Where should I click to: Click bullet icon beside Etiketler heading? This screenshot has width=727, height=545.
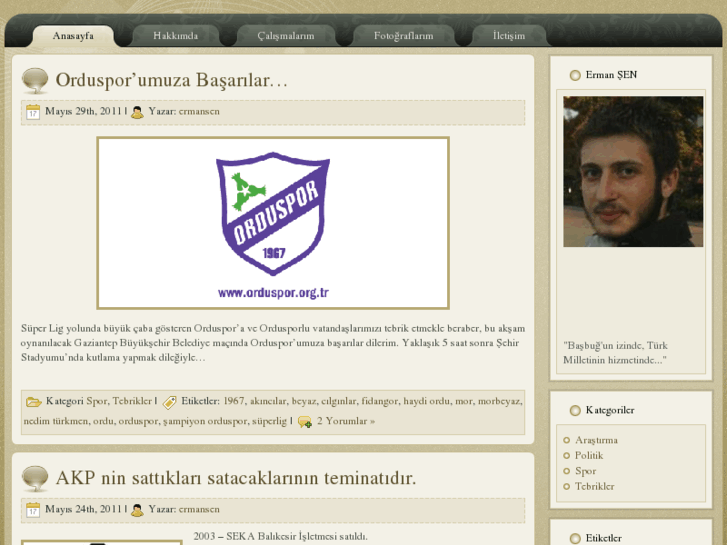(x=575, y=539)
